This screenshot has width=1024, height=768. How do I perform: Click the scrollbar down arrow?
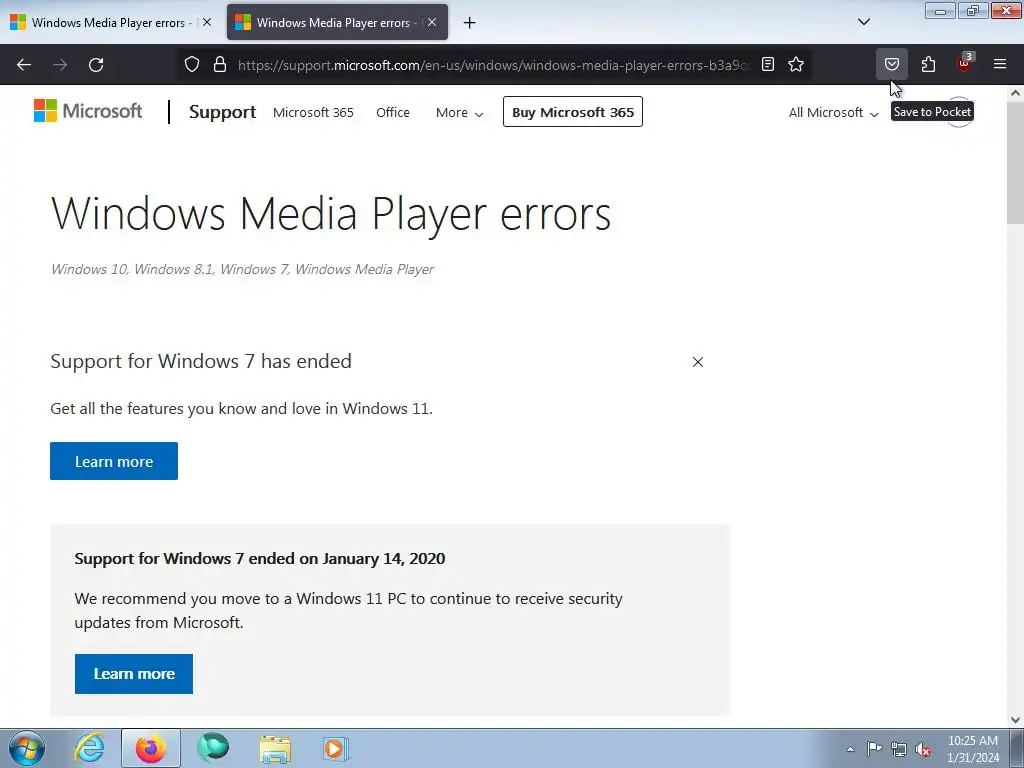(x=1015, y=720)
